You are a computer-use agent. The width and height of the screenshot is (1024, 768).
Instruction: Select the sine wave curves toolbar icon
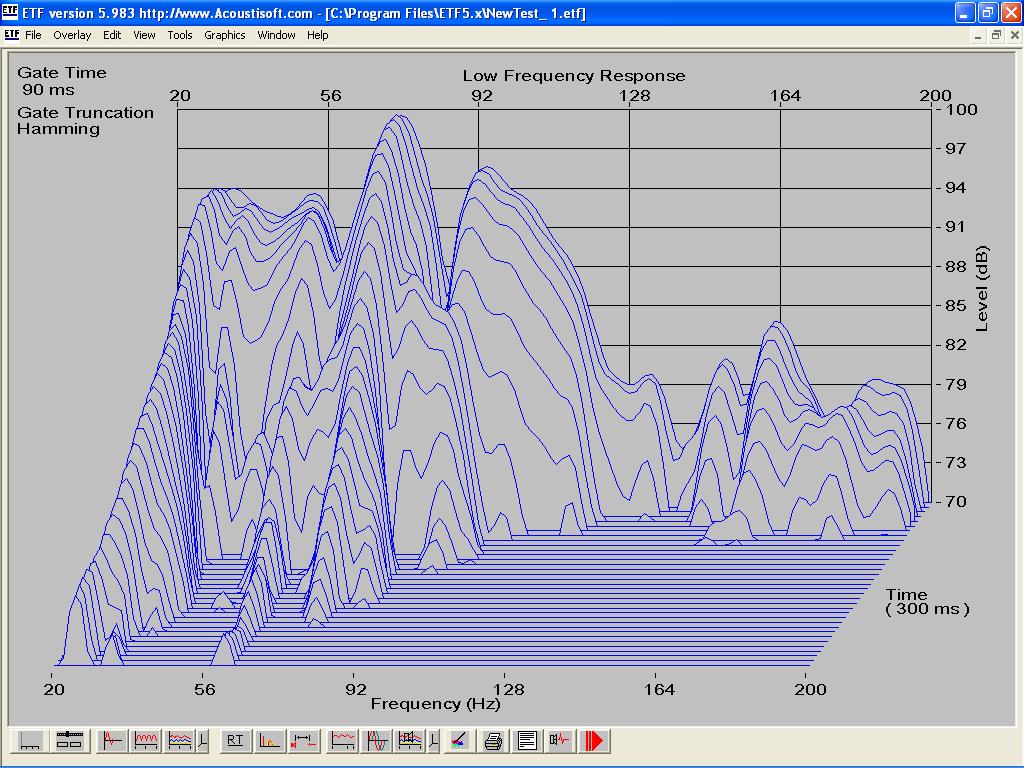click(378, 741)
